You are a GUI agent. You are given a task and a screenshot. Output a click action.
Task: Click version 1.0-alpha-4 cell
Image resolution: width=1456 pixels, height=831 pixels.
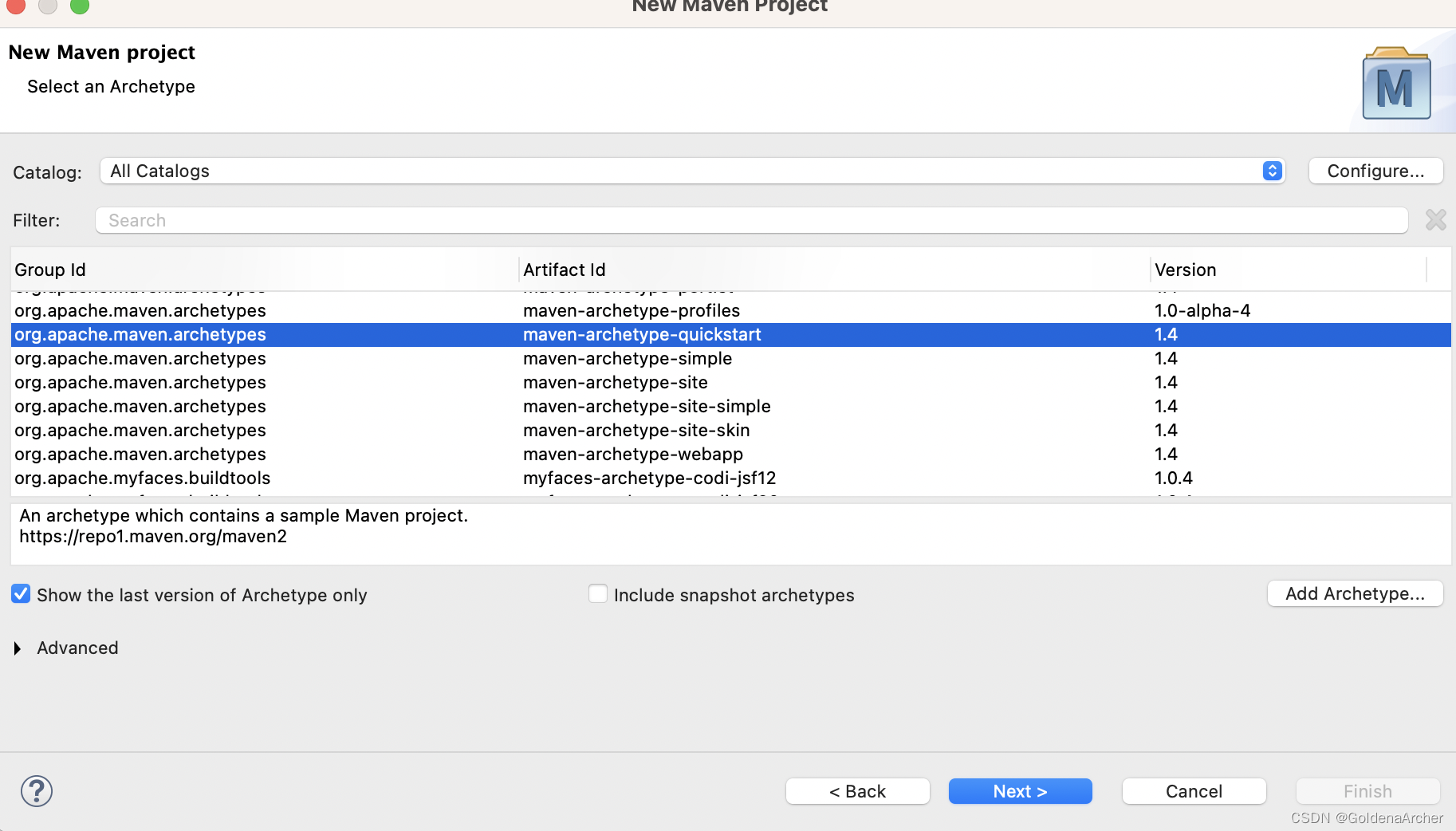click(x=1202, y=310)
